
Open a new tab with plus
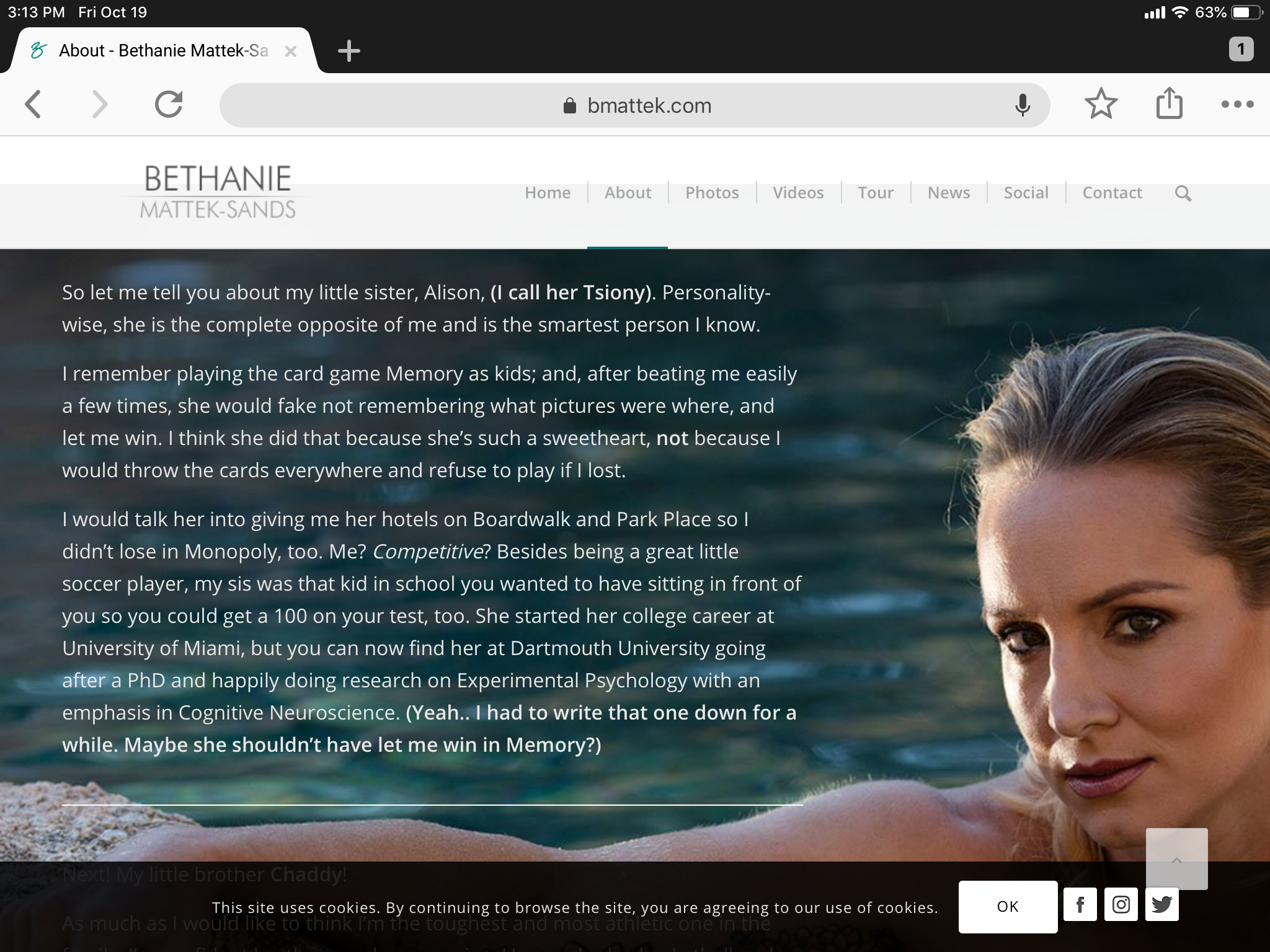(349, 51)
